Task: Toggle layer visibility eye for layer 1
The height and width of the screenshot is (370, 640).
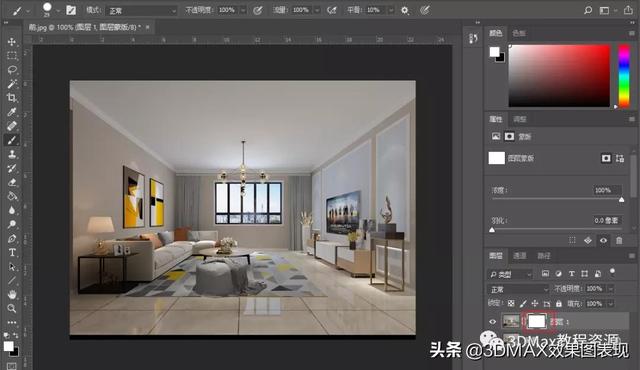Action: pyautogui.click(x=493, y=322)
